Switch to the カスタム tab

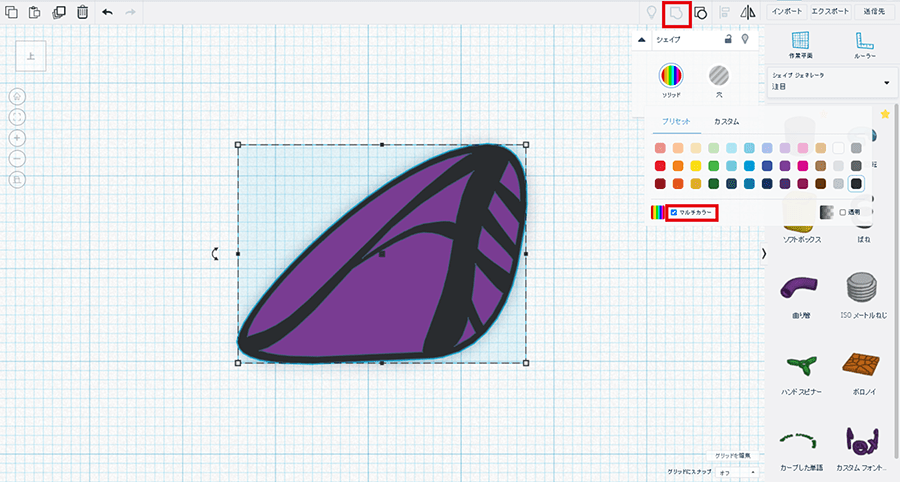coord(726,122)
